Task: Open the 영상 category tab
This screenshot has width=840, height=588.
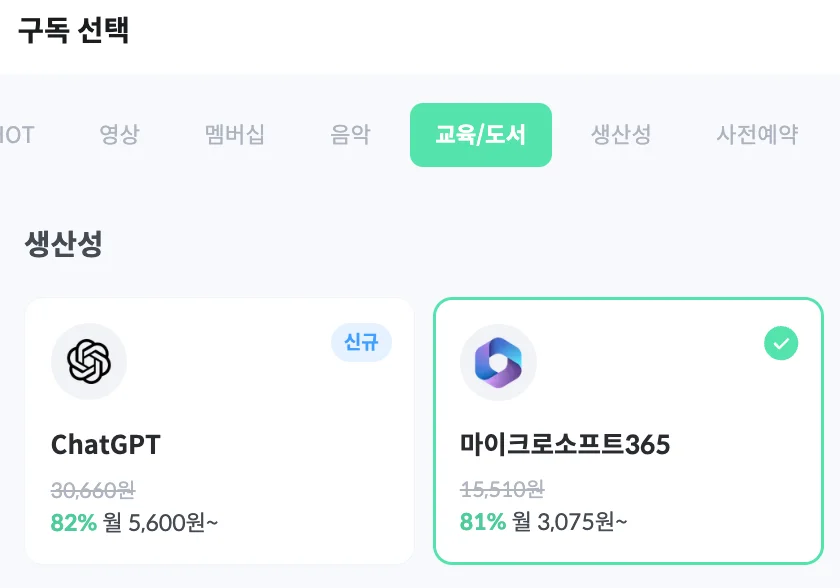Action: point(119,135)
